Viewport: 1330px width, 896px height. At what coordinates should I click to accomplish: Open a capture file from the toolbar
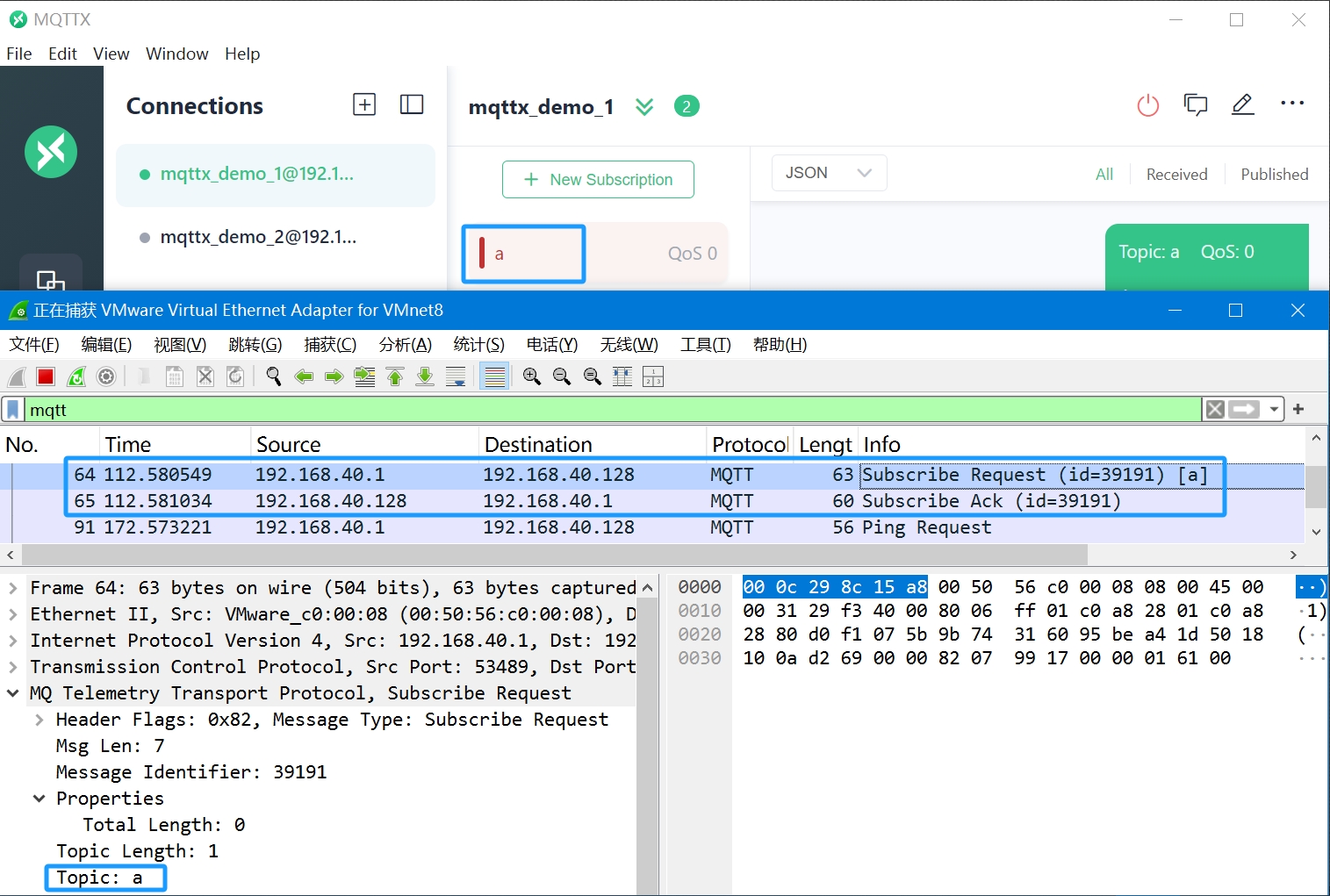point(144,376)
